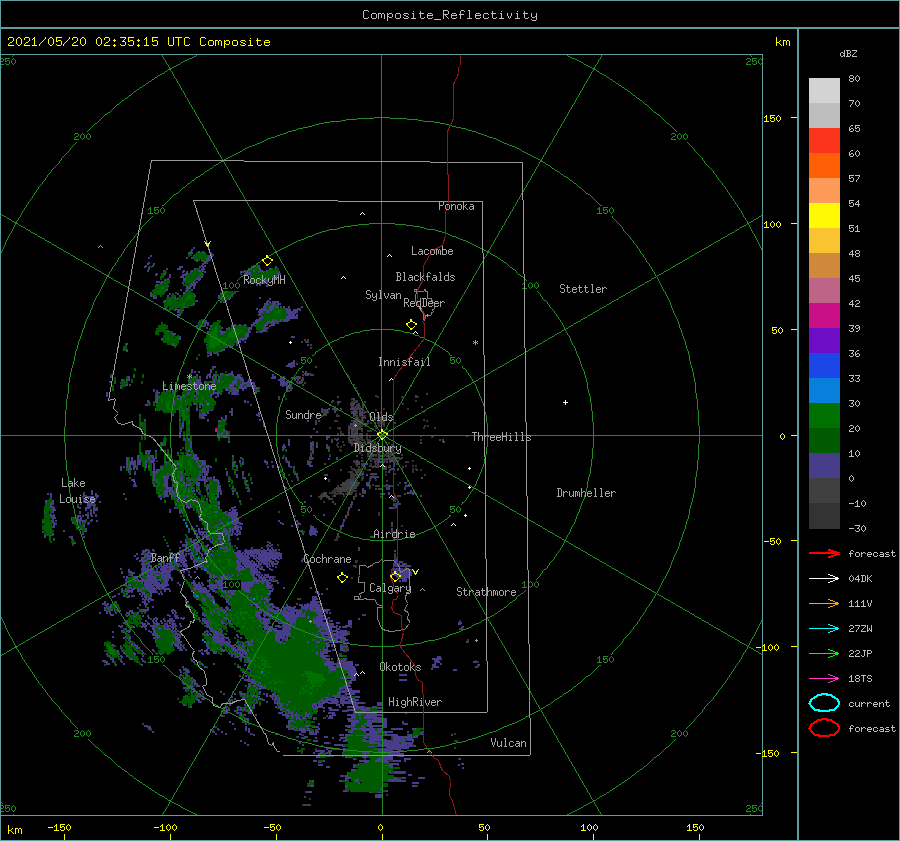
Task: Click the Stettler city label
Action: pos(583,289)
